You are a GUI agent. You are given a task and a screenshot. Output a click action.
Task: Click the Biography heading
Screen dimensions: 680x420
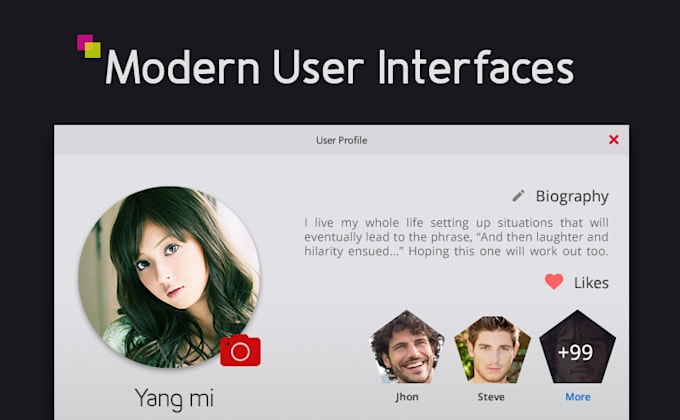[x=572, y=196]
